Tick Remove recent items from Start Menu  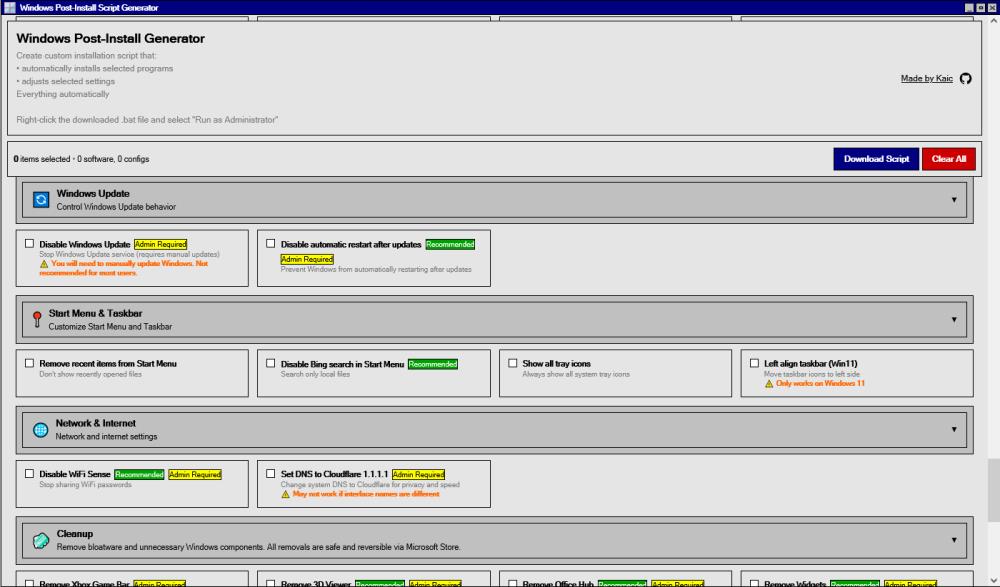pyautogui.click(x=29, y=363)
